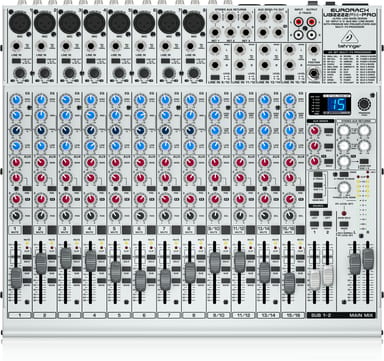Viewport: 384px width, 361px height.
Task: Click the 9/10 channel label at the bottom
Action: [x=219, y=315]
